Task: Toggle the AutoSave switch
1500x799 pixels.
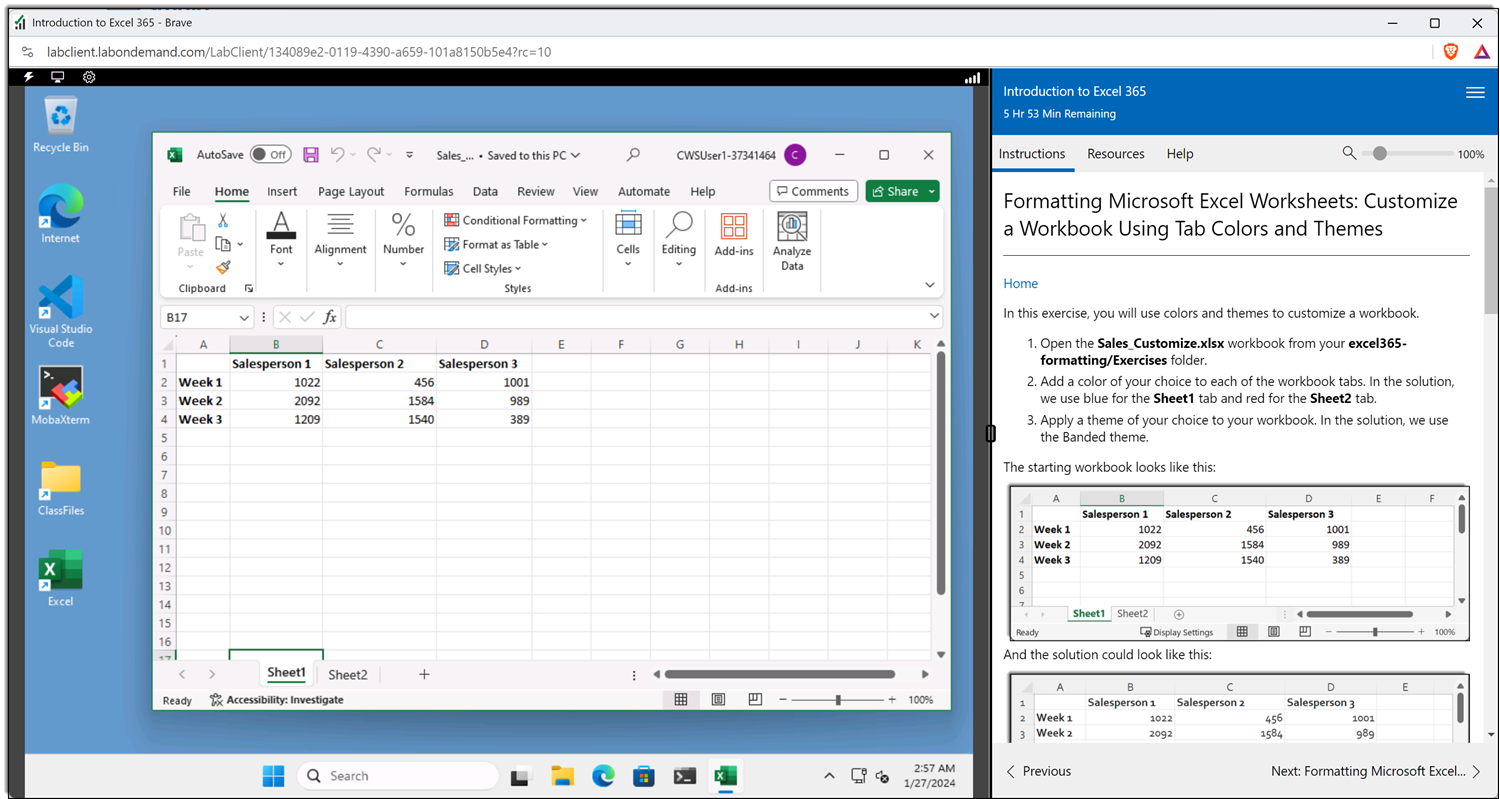Action: point(270,155)
